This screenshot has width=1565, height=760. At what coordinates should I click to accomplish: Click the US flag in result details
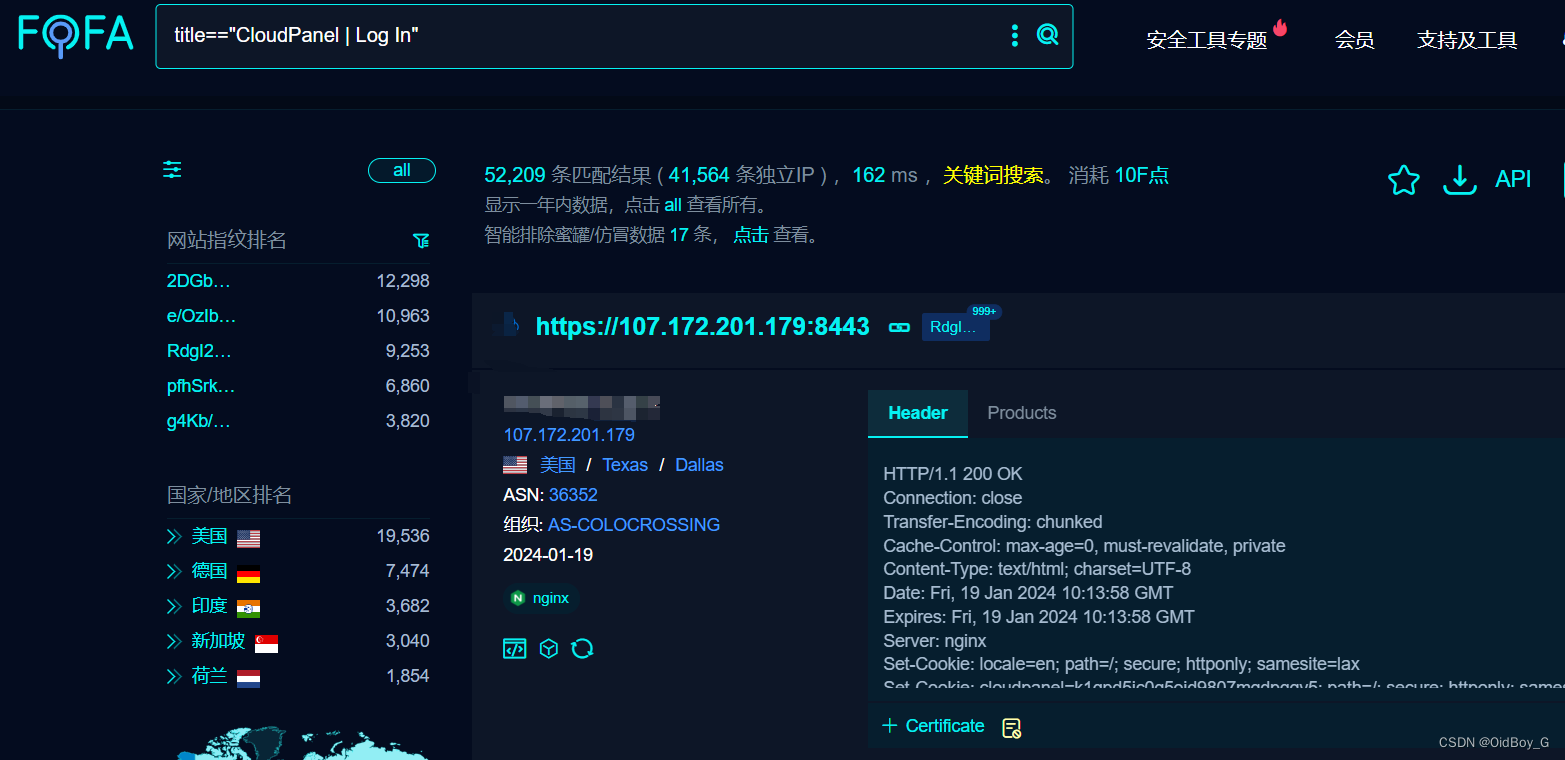coord(515,465)
